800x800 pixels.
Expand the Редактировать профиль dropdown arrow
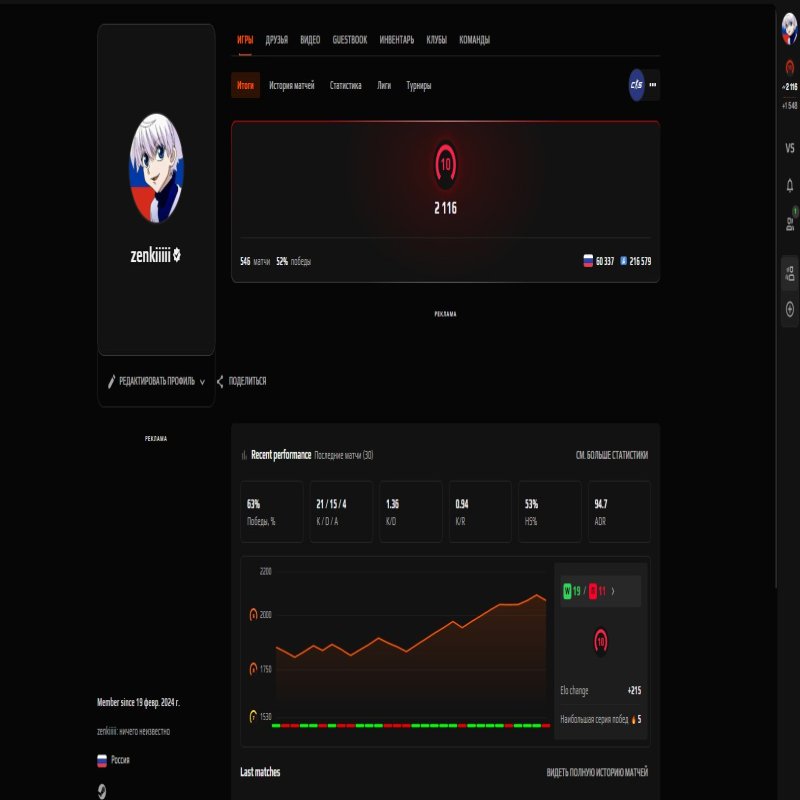pyautogui.click(x=204, y=380)
